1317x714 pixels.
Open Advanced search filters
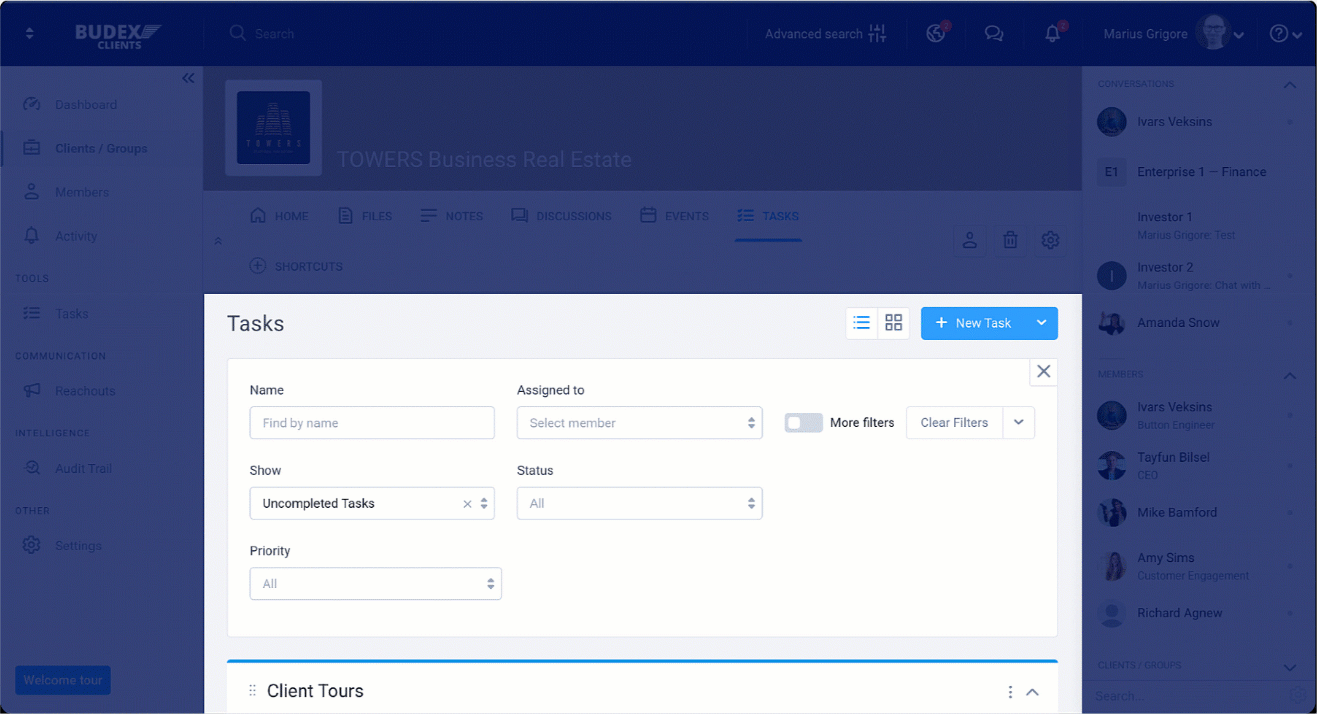tap(826, 34)
